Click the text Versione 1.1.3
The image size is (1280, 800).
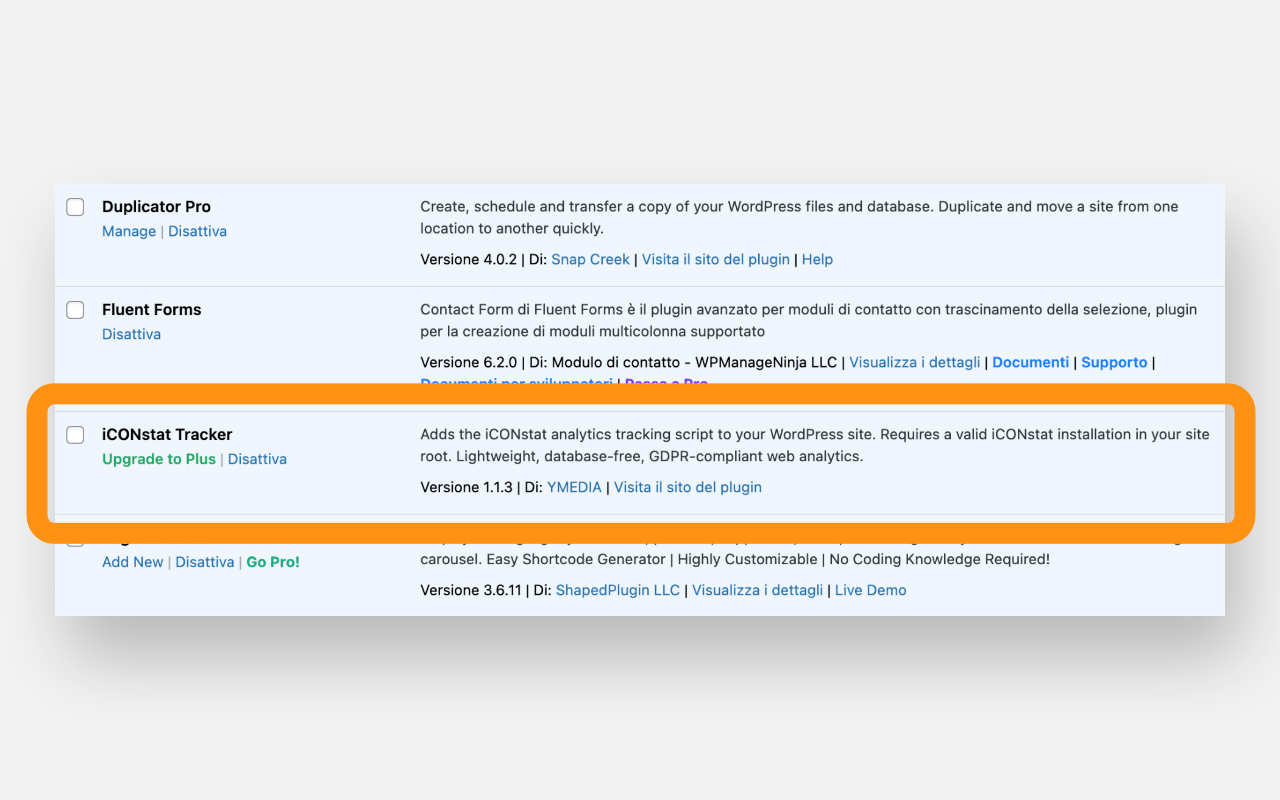click(466, 487)
